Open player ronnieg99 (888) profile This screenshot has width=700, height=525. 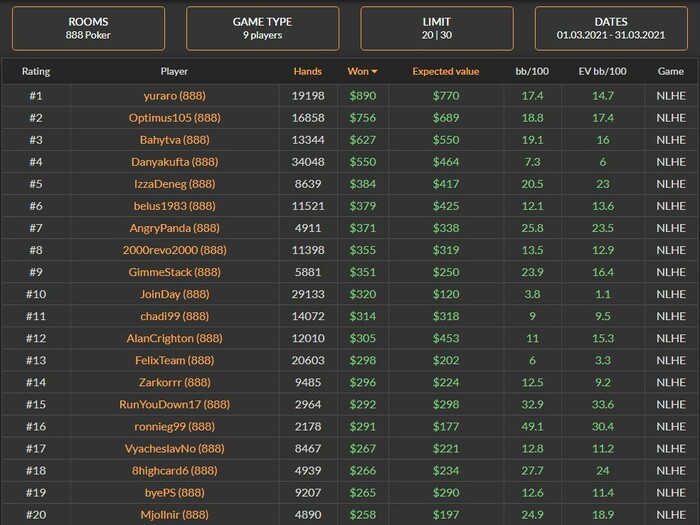175,426
